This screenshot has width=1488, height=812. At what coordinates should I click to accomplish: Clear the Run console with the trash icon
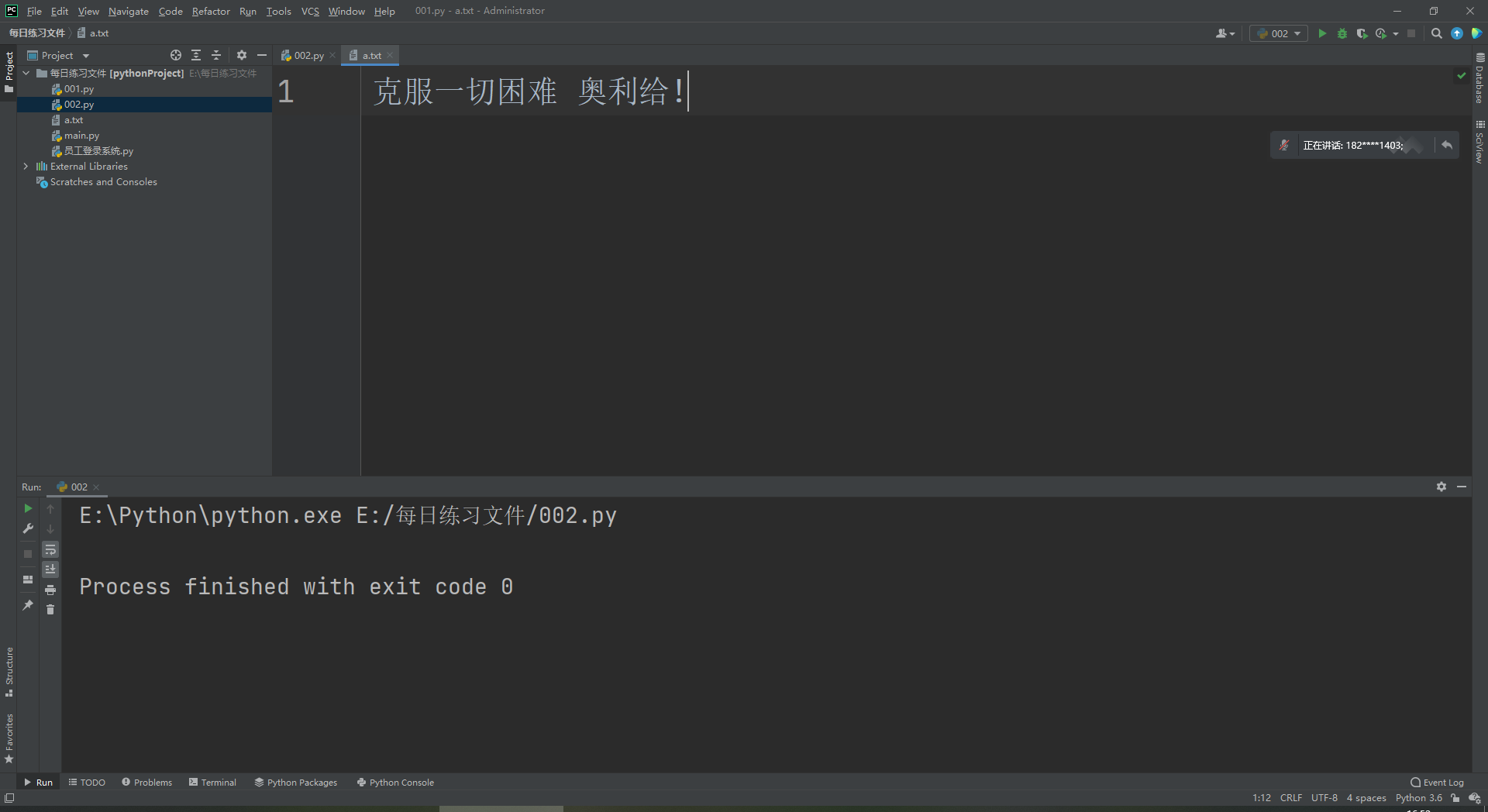50,610
